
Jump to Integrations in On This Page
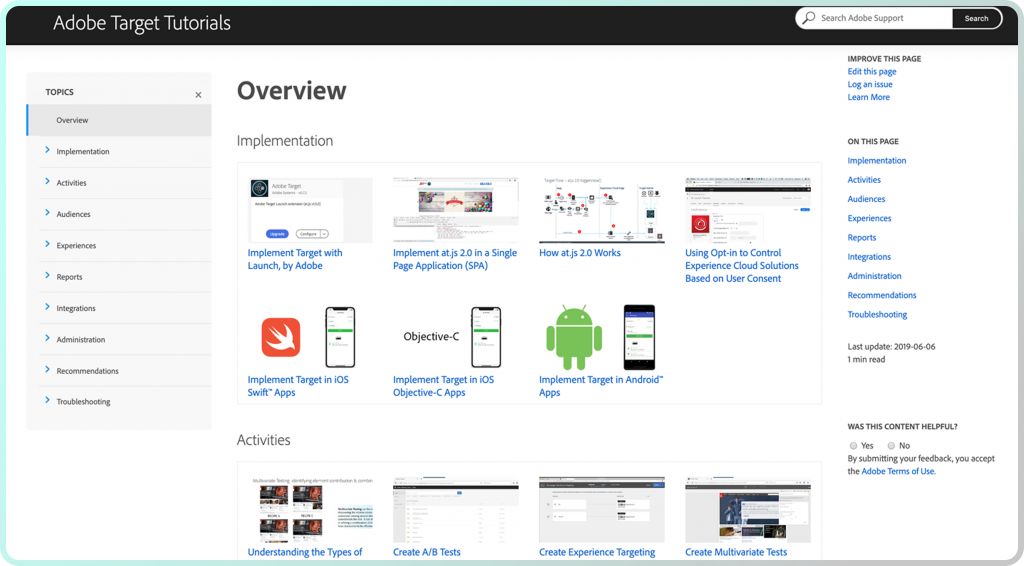coord(869,257)
